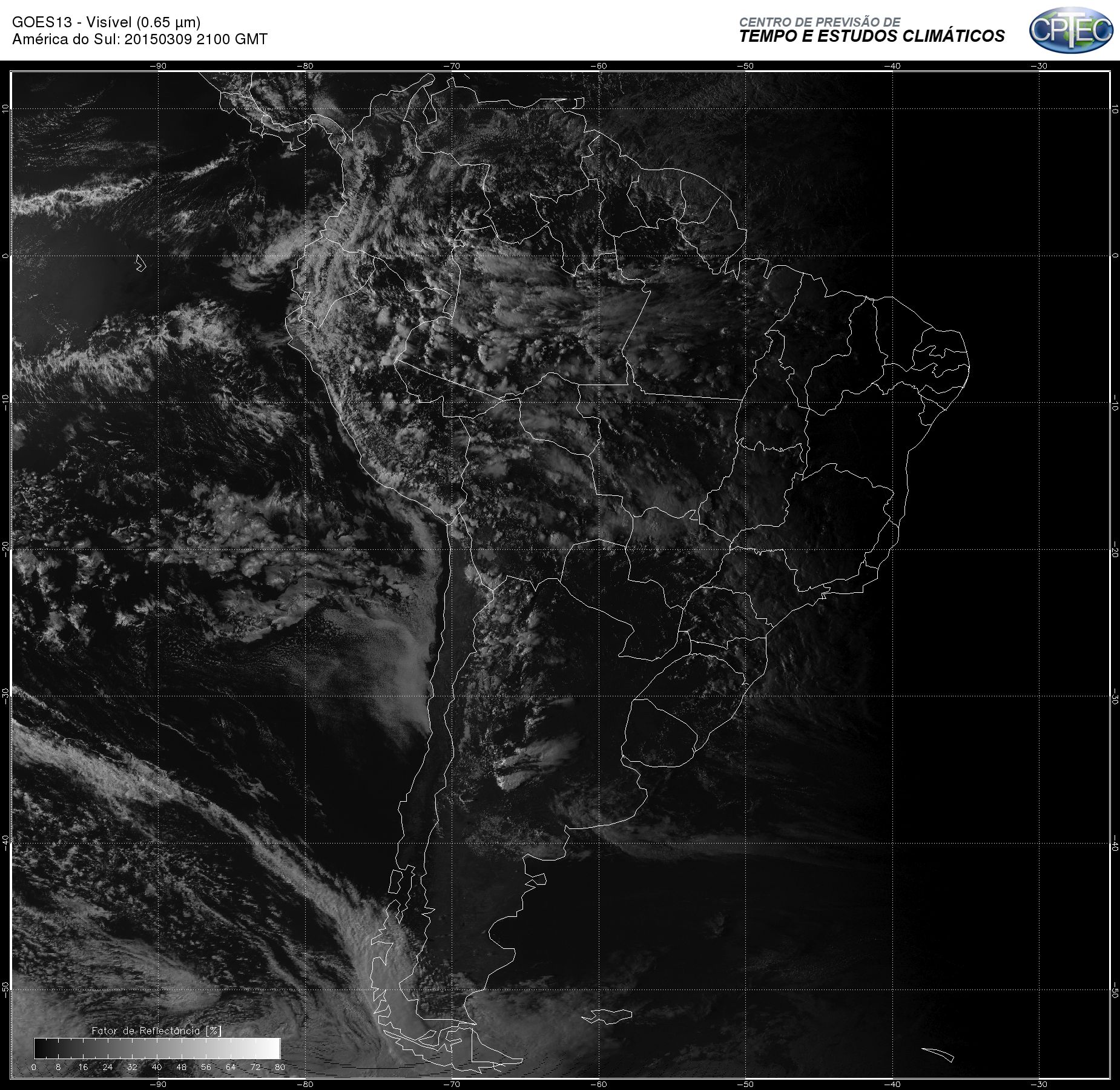Click top axis longitude label -40

click(x=892, y=66)
